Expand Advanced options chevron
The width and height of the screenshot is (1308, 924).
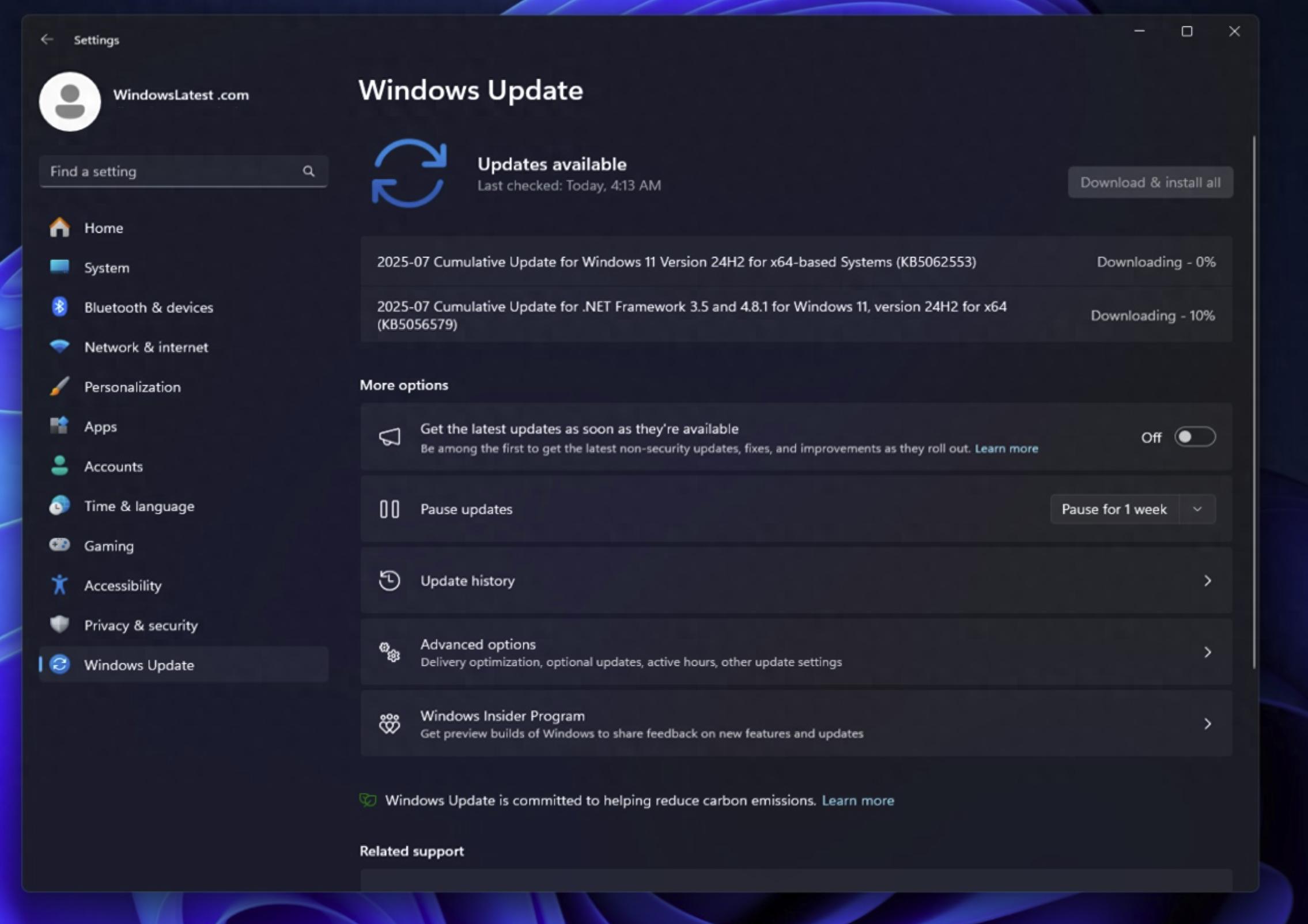(1207, 652)
